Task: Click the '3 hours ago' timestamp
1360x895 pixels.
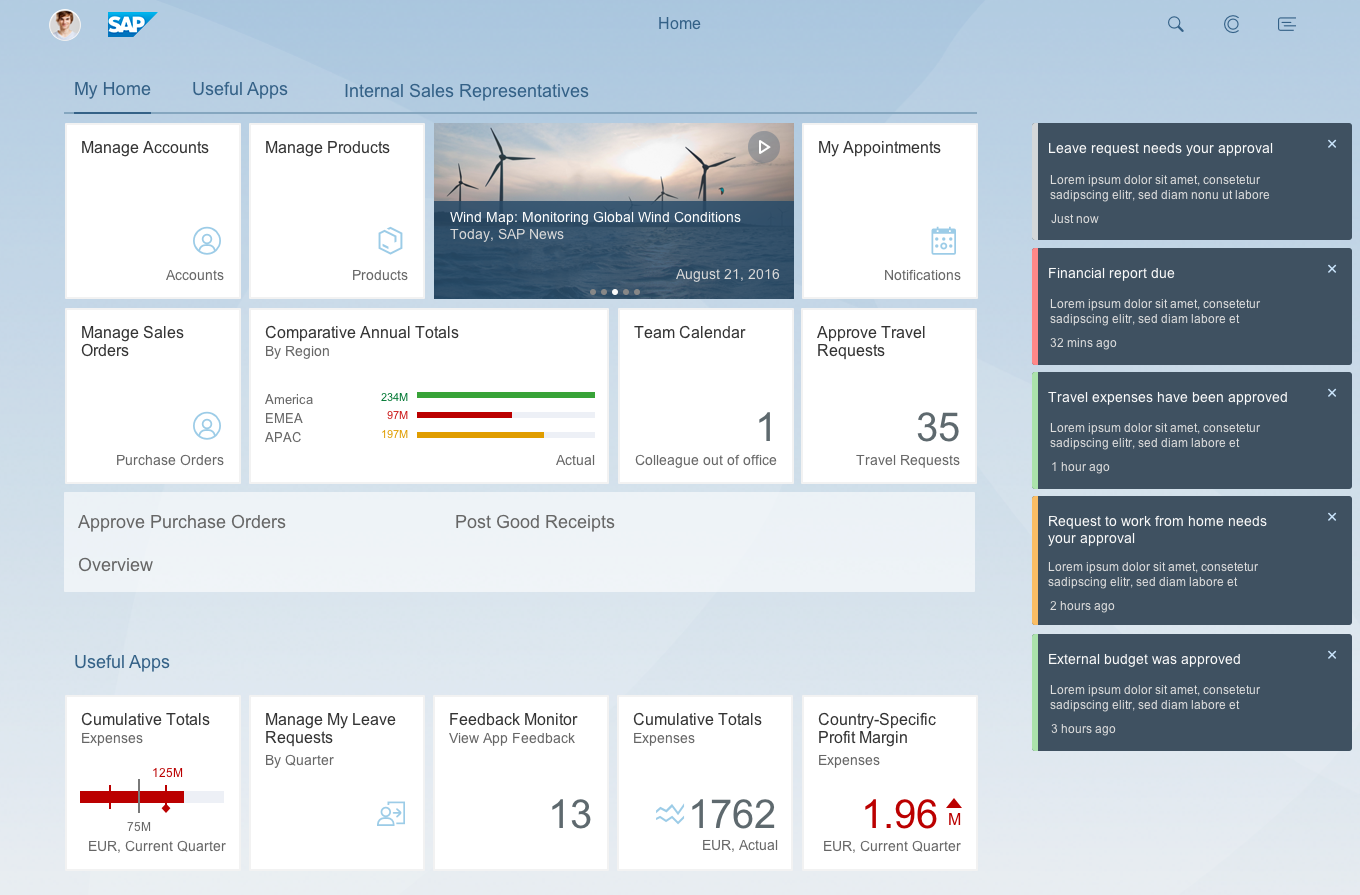Action: (x=1083, y=729)
